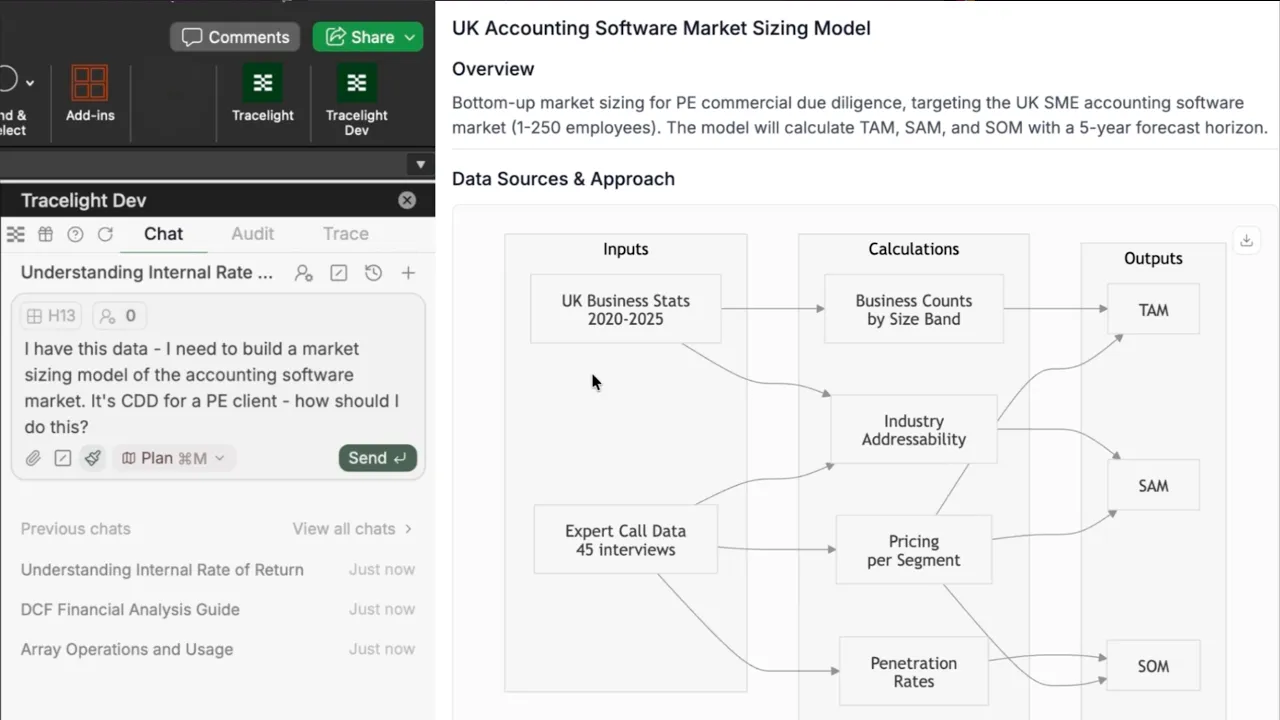Click into the chat message text field
Screen dimensions: 1280x720
[215, 388]
